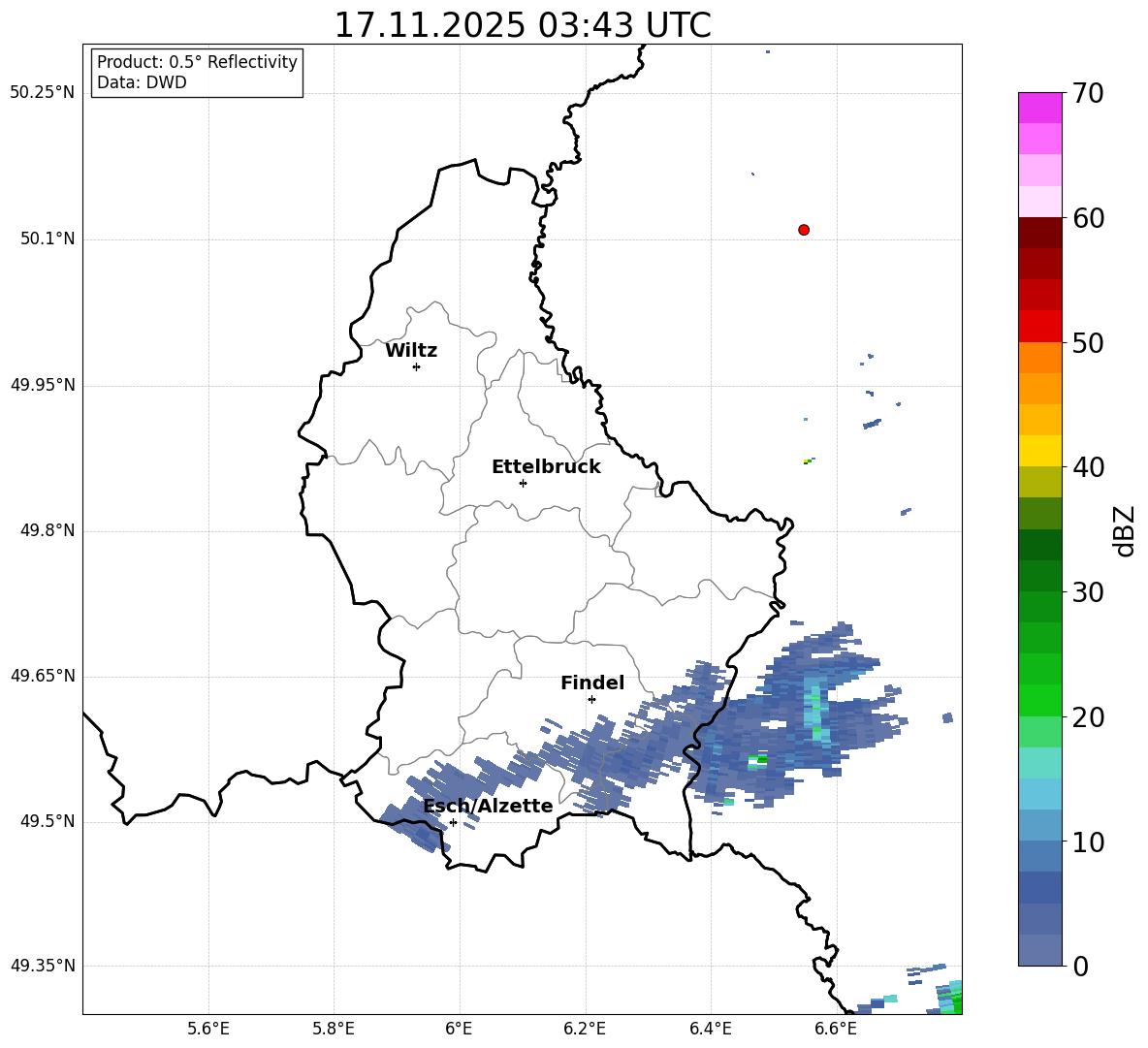Click the 49.8°N latitude tick label
The width and height of the screenshot is (1148, 1048).
48,530
